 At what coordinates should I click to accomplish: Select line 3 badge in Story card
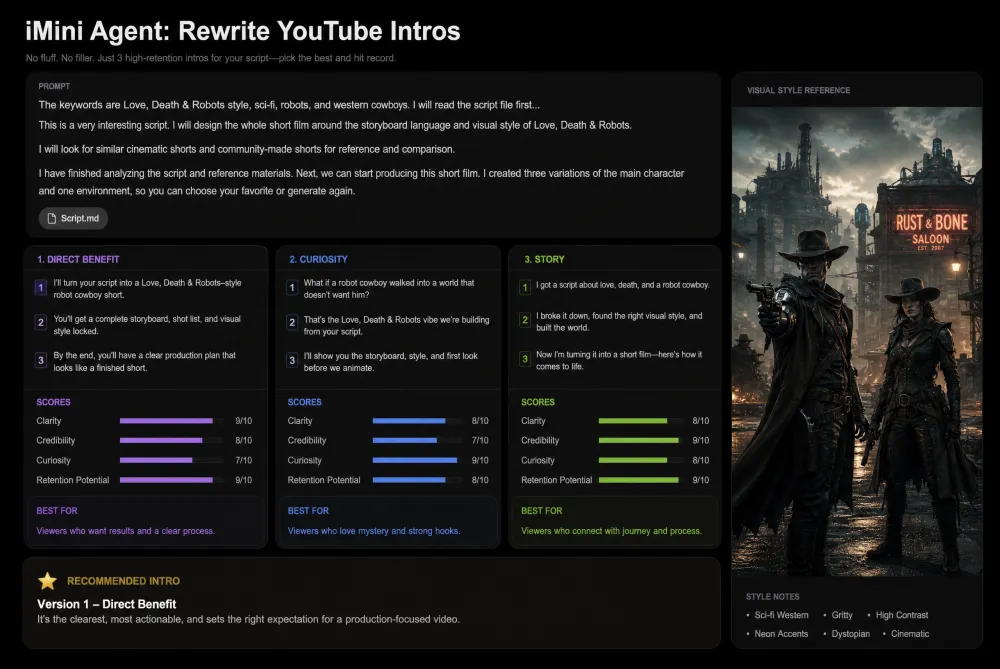point(525,359)
